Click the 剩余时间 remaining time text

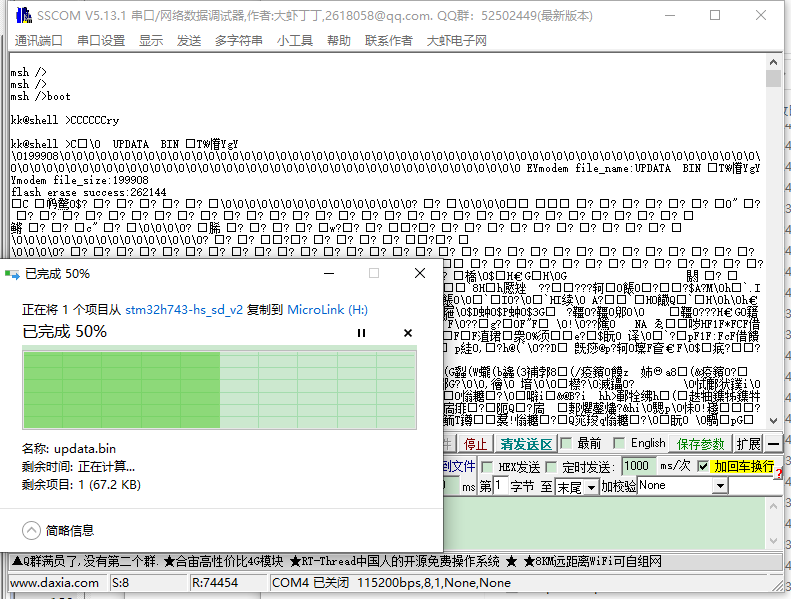pyautogui.click(x=78, y=467)
